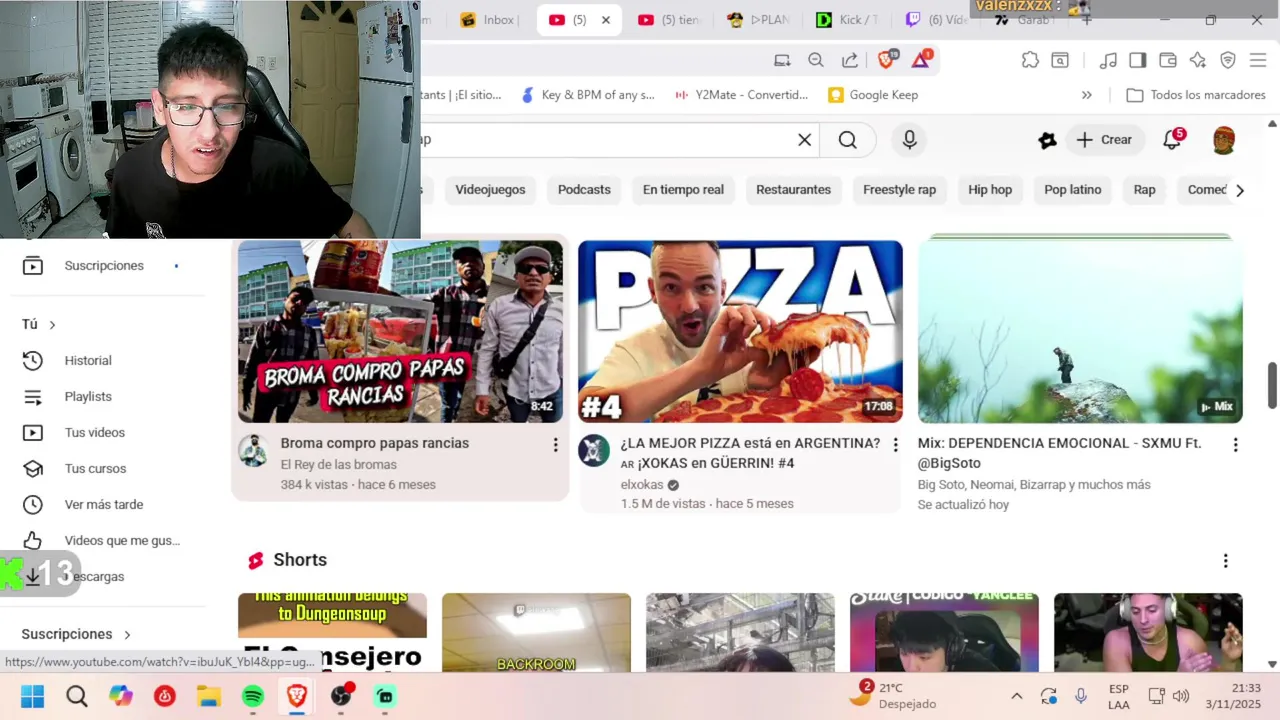Open El Rey de las bromas channel
This screenshot has height=720, width=1280.
click(x=339, y=465)
